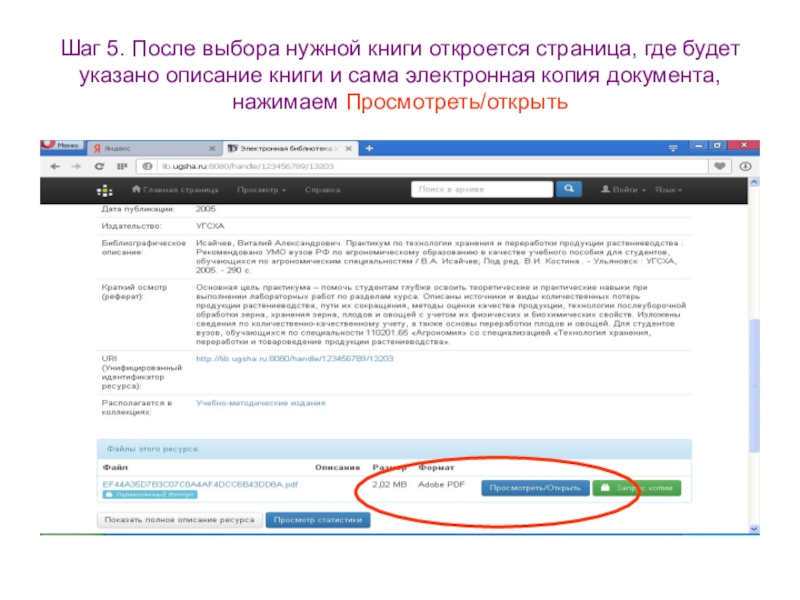Open the Учебно-методические издания collection link

[x=261, y=404]
